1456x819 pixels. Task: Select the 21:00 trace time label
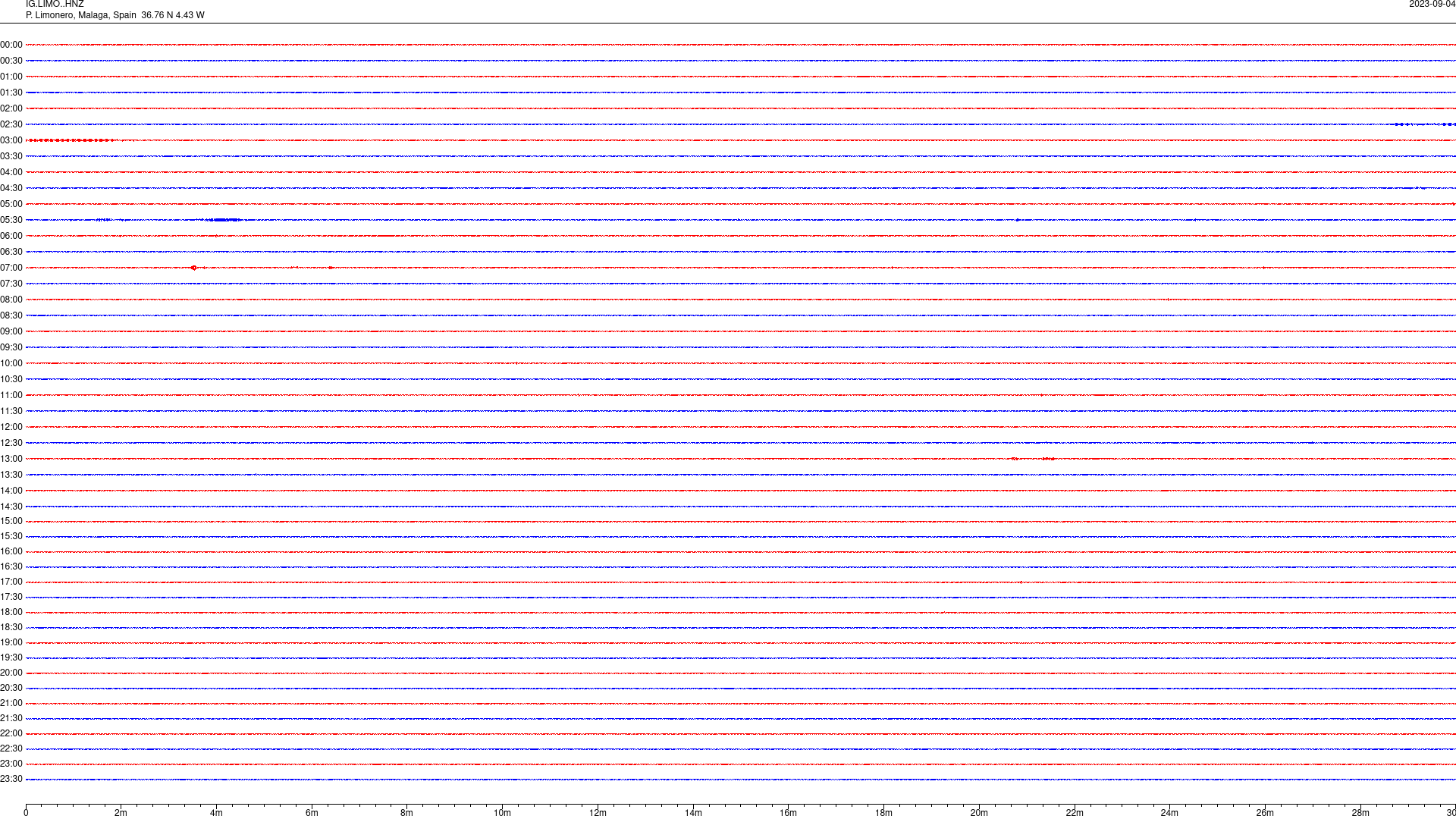click(x=11, y=703)
